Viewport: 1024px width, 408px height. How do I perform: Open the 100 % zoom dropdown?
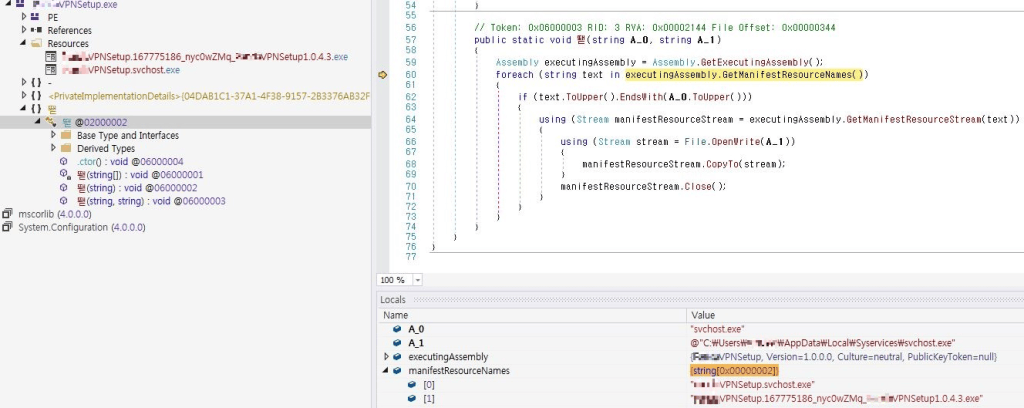coord(417,280)
